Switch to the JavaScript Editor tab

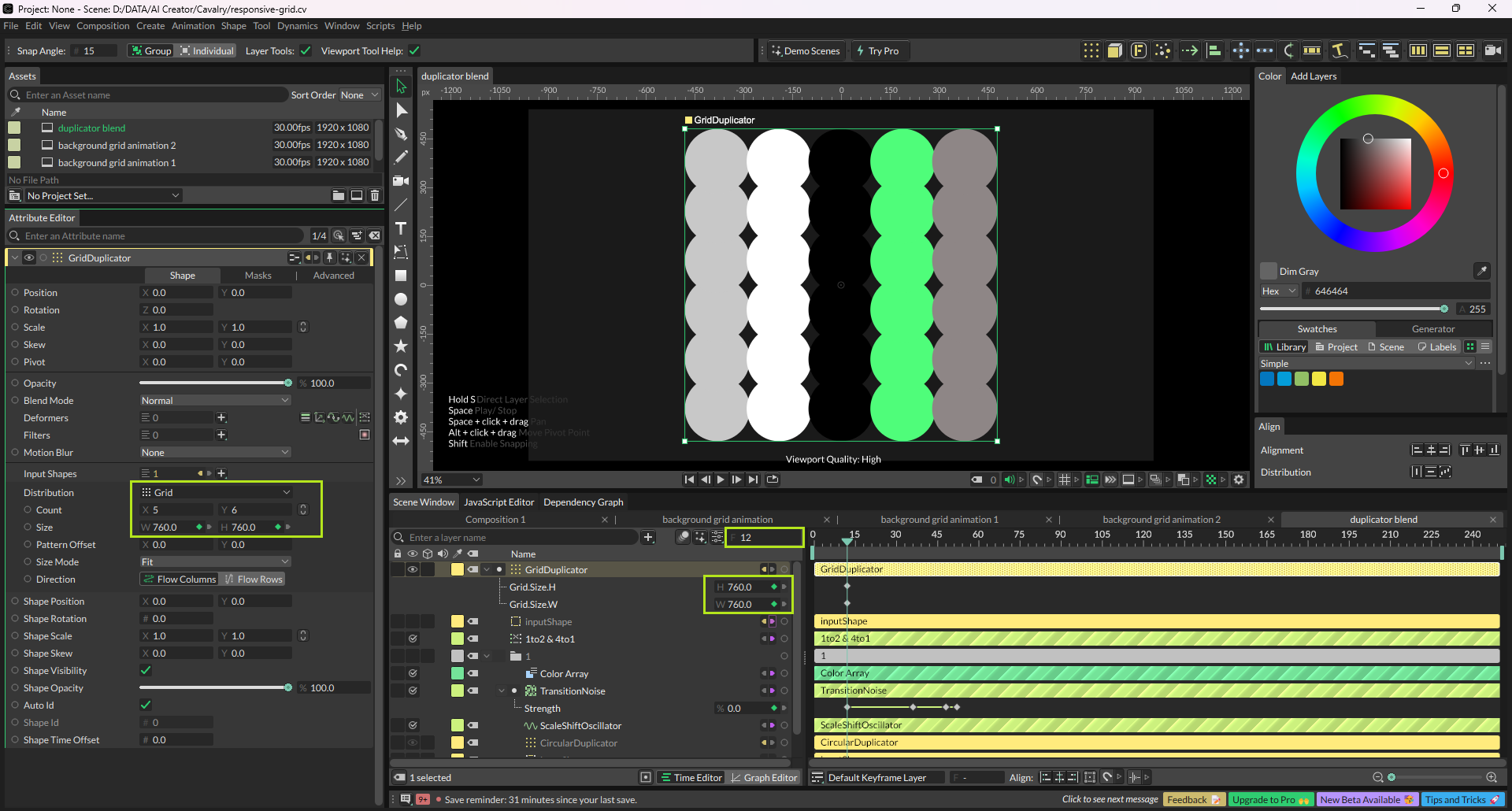[498, 502]
